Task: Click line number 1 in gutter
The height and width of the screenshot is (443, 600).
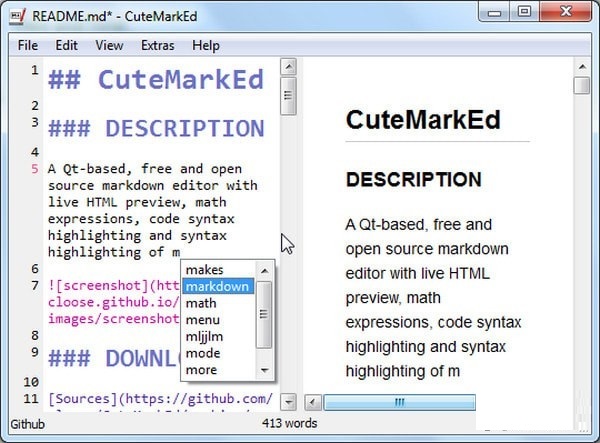Action: 35,70
